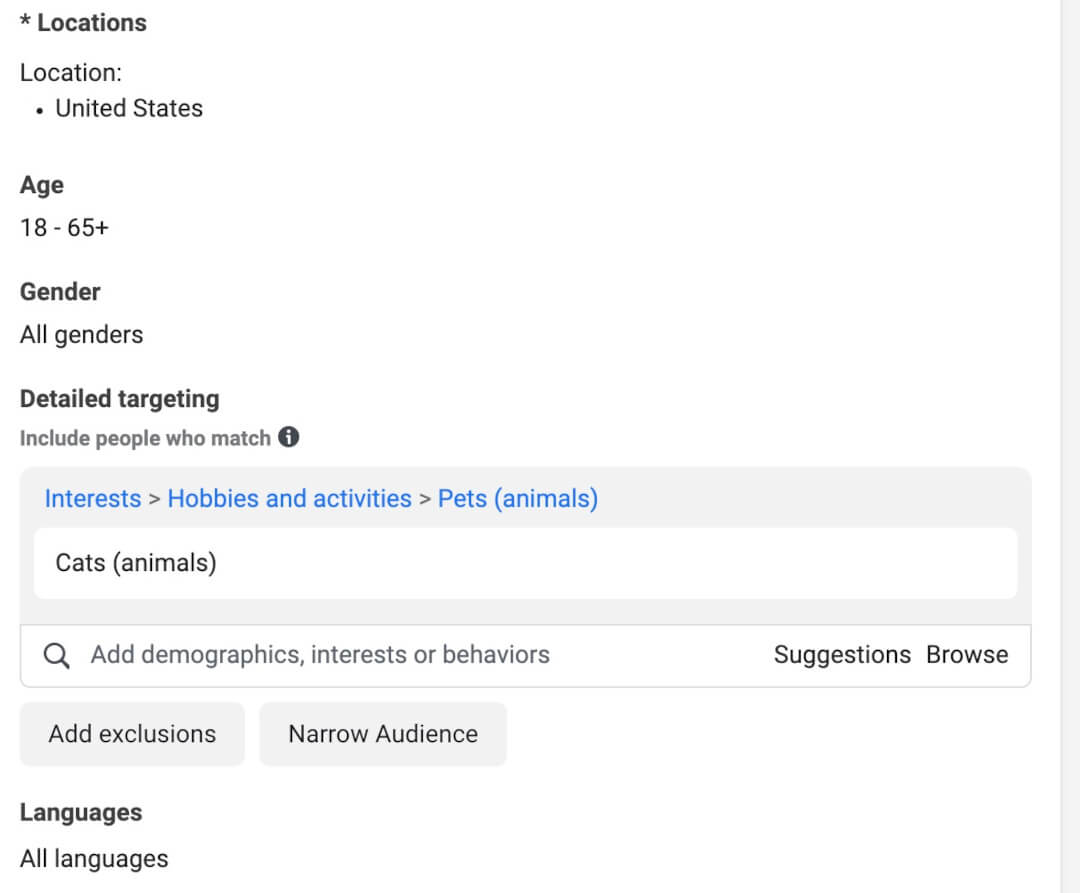
Task: Select the United States location entry
Action: [128, 108]
